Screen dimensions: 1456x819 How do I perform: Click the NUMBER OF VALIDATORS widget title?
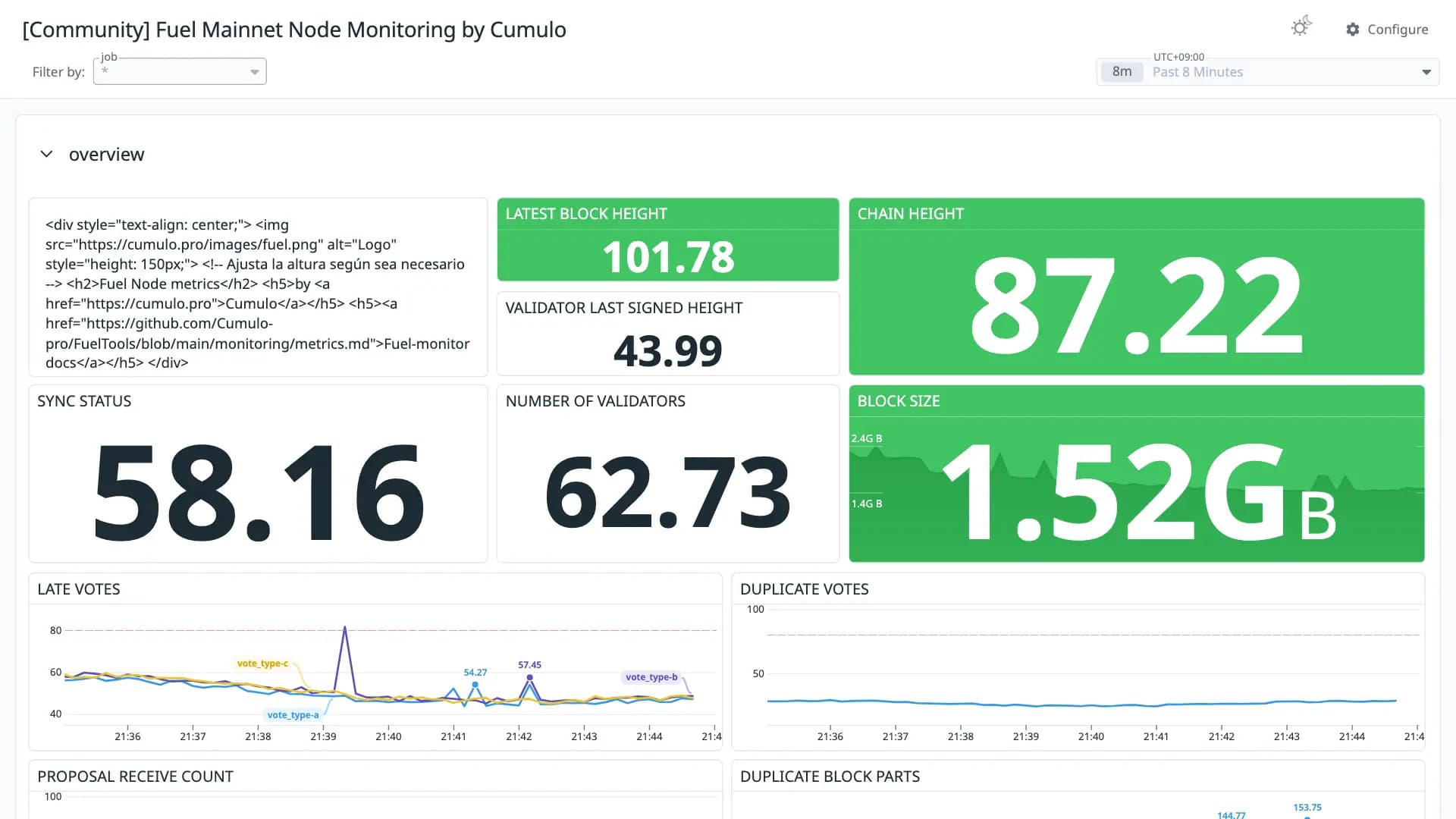(595, 401)
